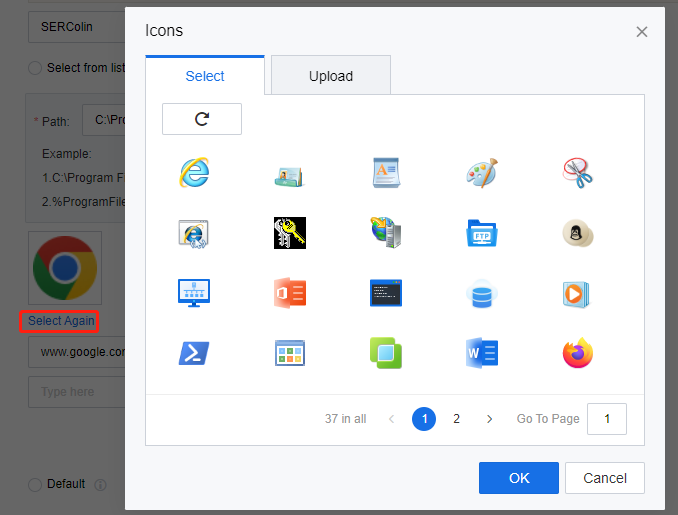This screenshot has width=678, height=515.
Task: Cancel the Icons dialog
Action: (x=604, y=478)
